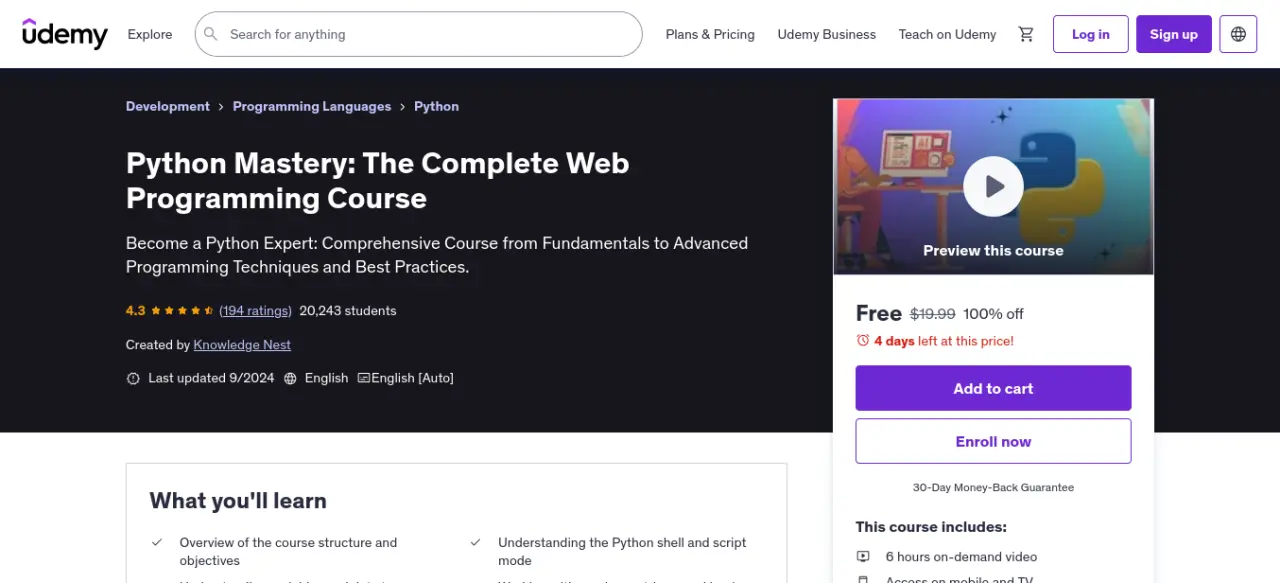Image resolution: width=1280 pixels, height=583 pixels.
Task: Go to Udemy Business
Action: point(827,34)
